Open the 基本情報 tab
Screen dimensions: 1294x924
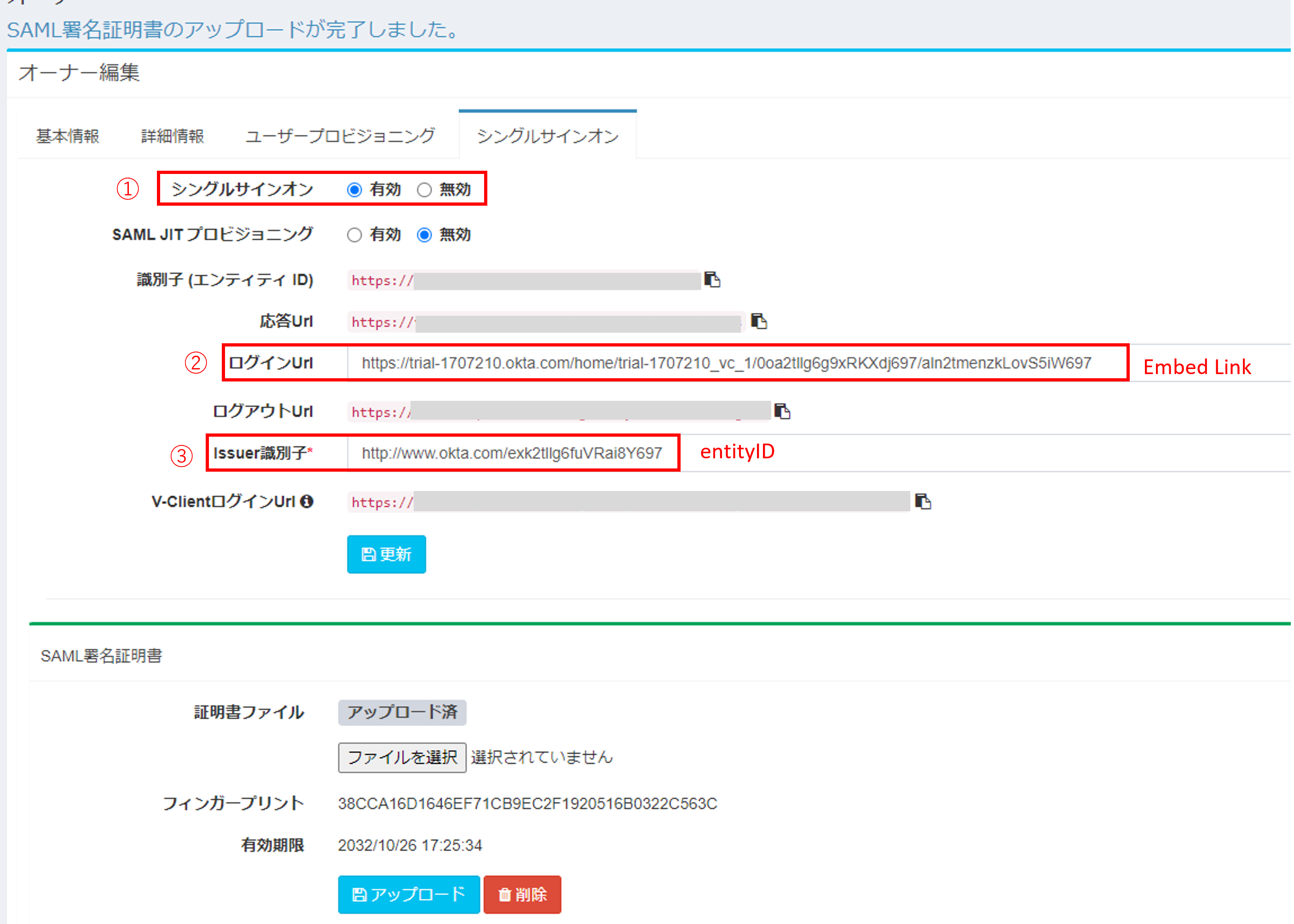[x=68, y=136]
